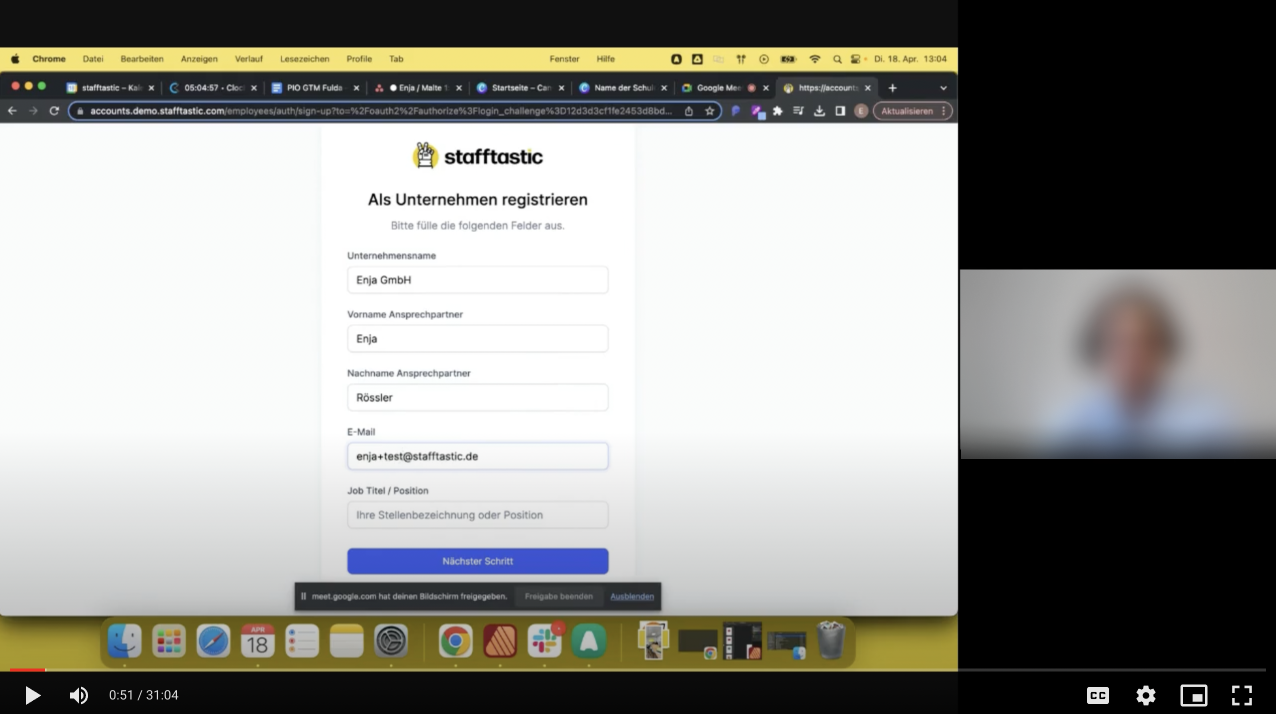1276x714 pixels.
Task: Open video settings gear
Action: [1146, 695]
